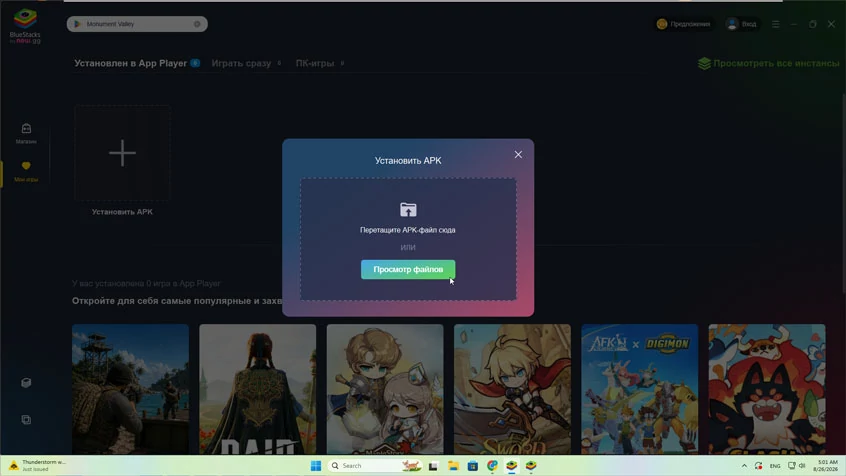The width and height of the screenshot is (846, 476).
Task: Open the multi-instance manager sidebar icon
Action: coord(26,383)
